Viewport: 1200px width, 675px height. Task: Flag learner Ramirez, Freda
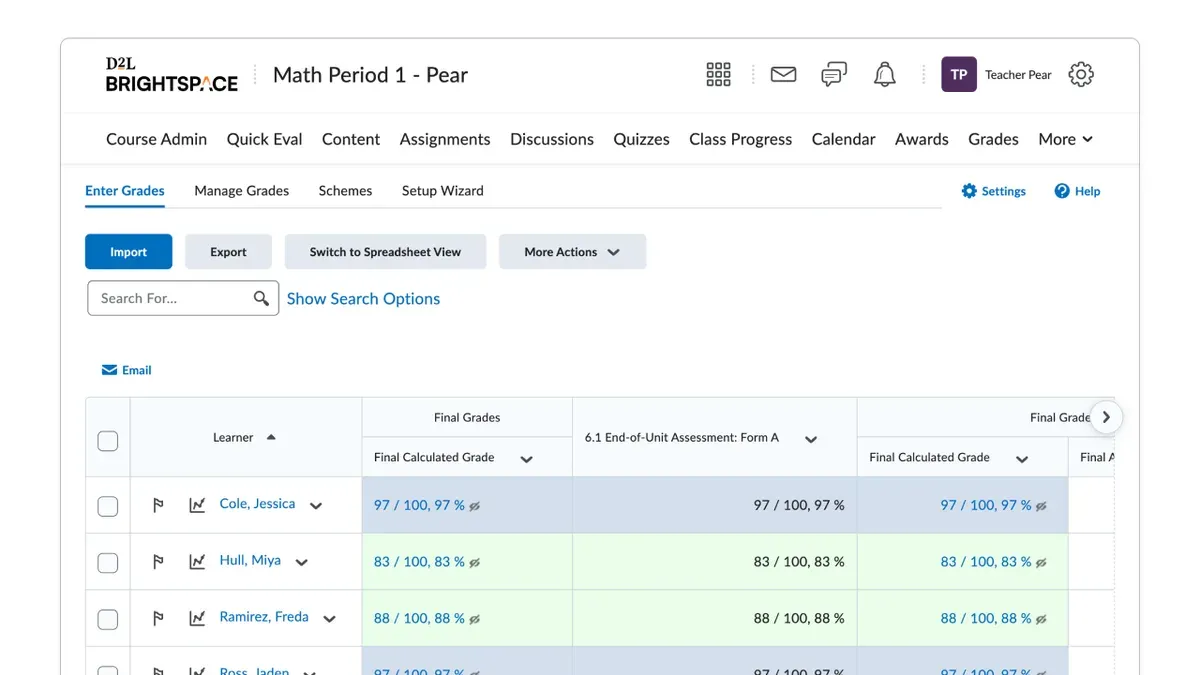click(x=158, y=619)
